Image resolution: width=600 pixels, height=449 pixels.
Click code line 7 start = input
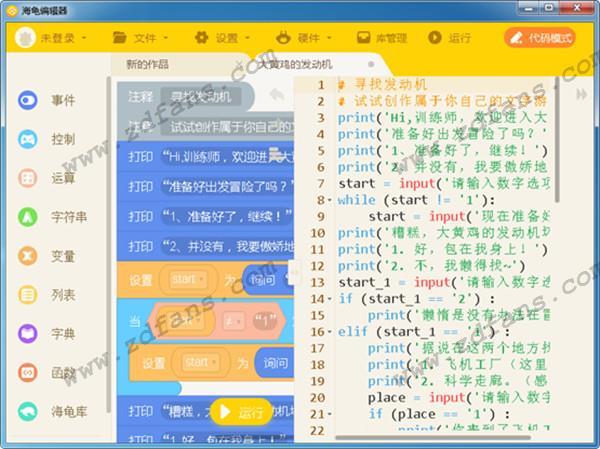(444, 184)
